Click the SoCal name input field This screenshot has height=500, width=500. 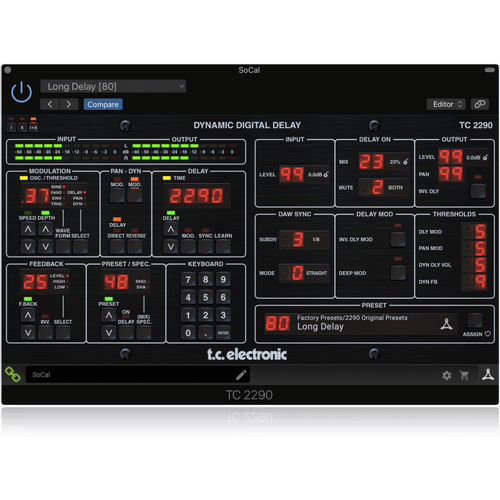(x=138, y=375)
